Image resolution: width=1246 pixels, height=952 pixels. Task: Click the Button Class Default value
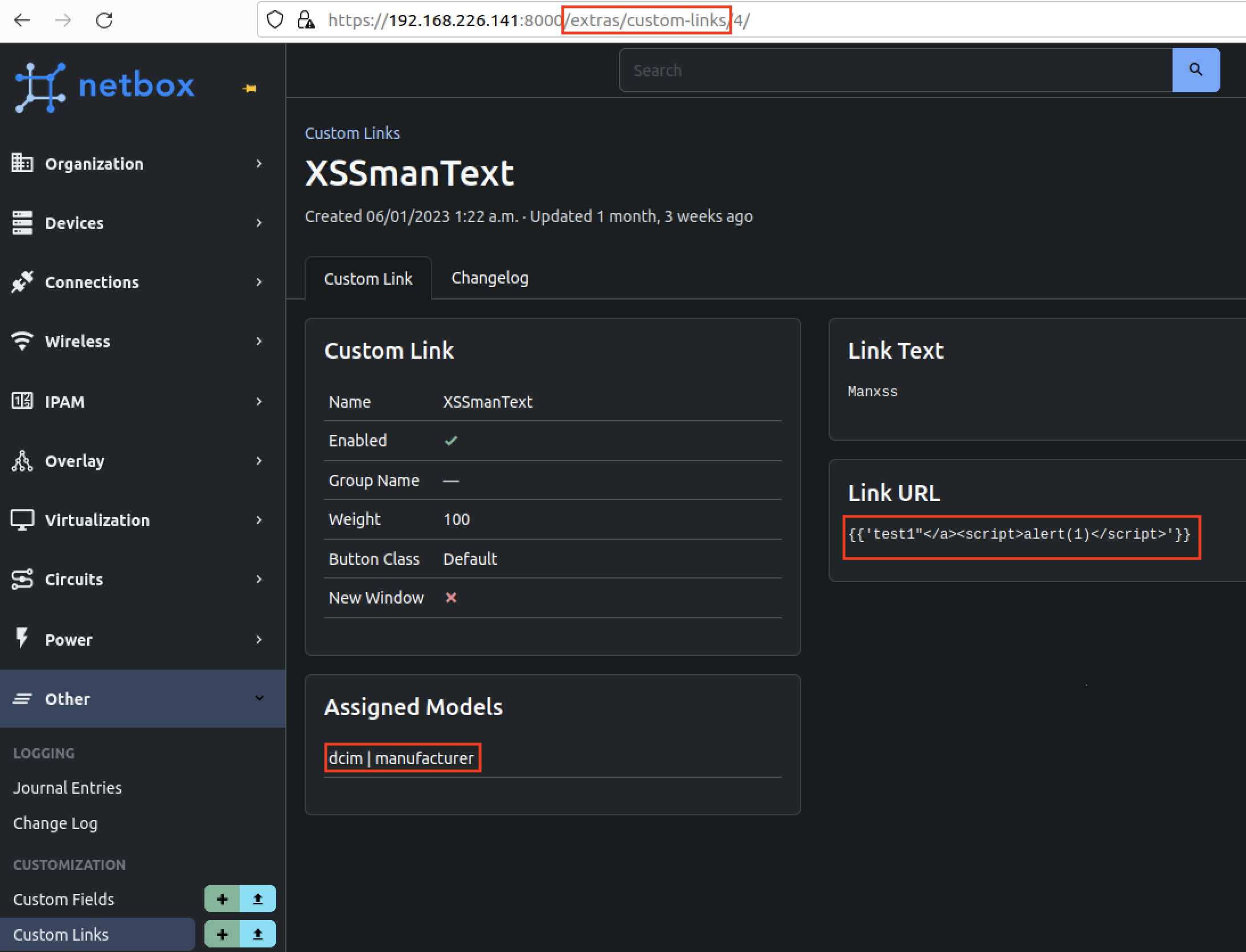click(470, 559)
